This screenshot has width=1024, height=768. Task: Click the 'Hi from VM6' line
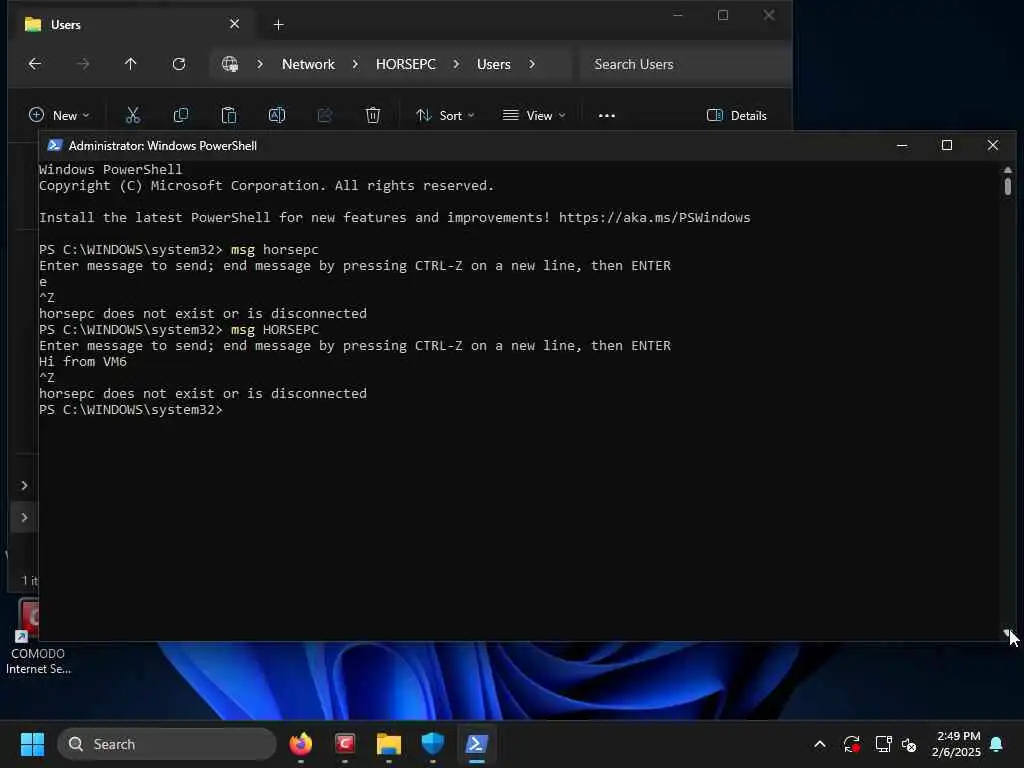click(83, 362)
